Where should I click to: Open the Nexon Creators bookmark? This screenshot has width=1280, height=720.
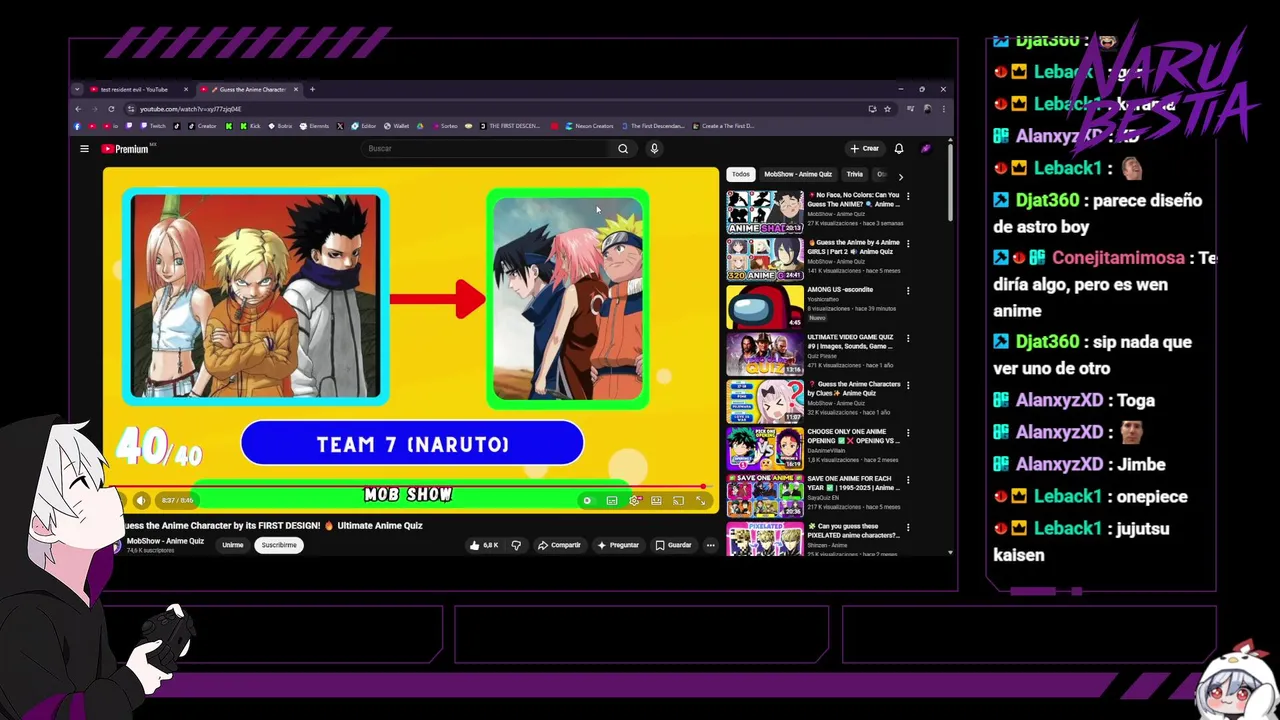click(590, 126)
